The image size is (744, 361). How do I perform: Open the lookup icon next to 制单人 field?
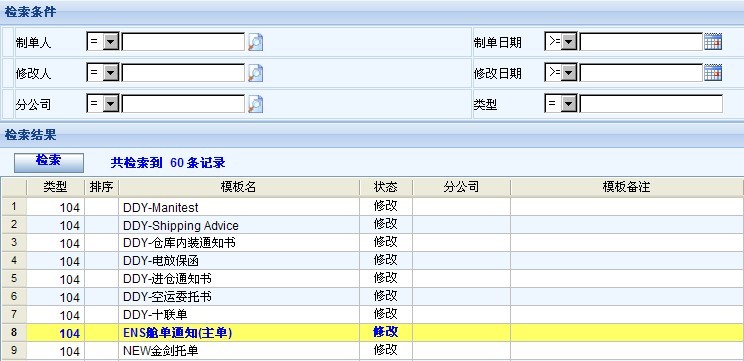255,42
